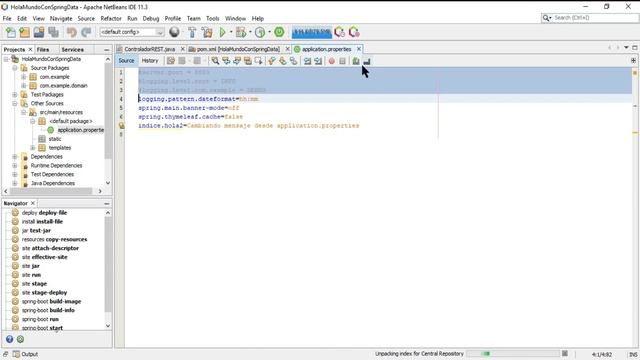The height and width of the screenshot is (360, 640).
Task: Click the help icon below the Navigator list
Action: click(9, 339)
